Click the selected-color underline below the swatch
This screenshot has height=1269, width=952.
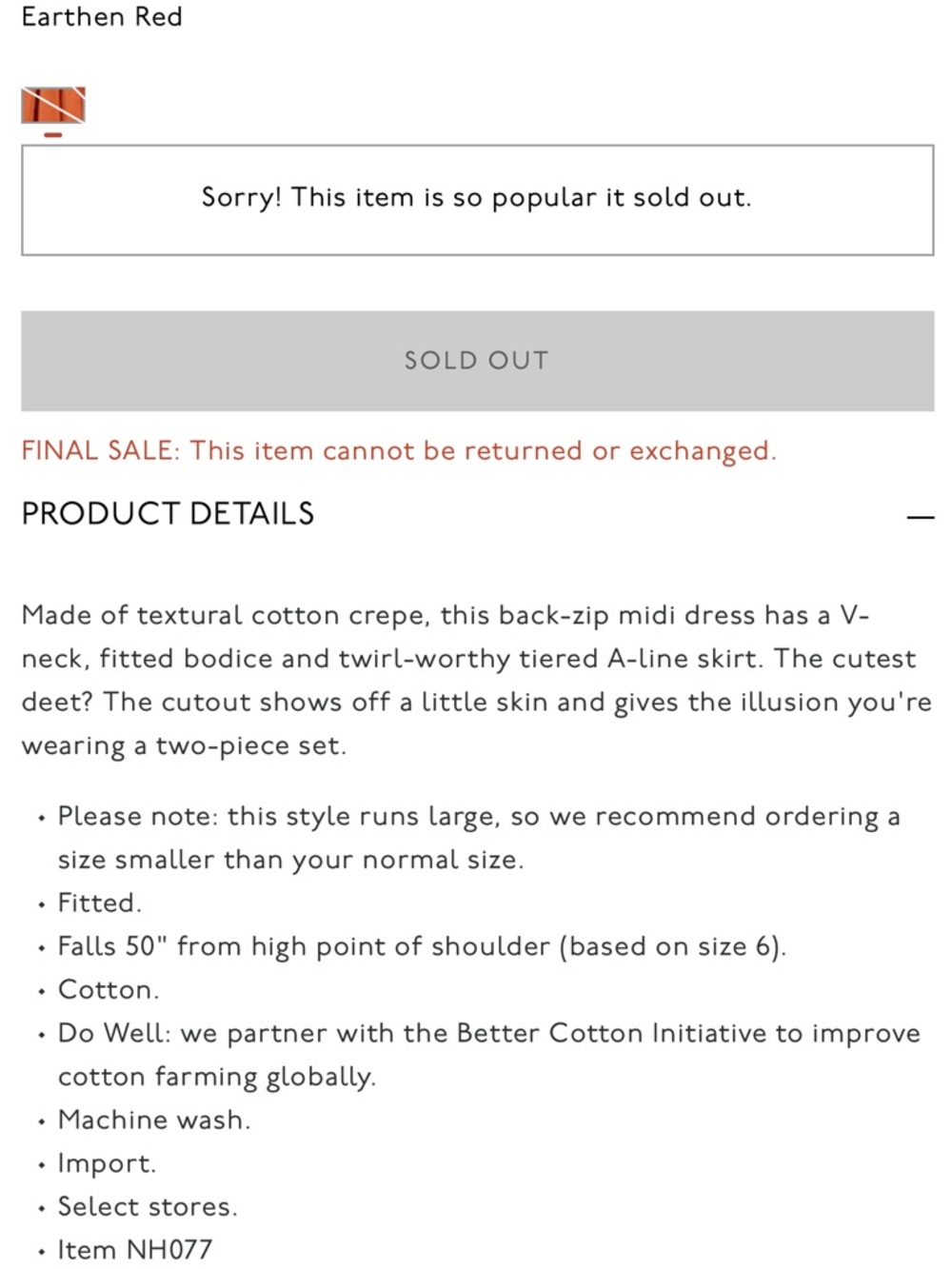52,135
